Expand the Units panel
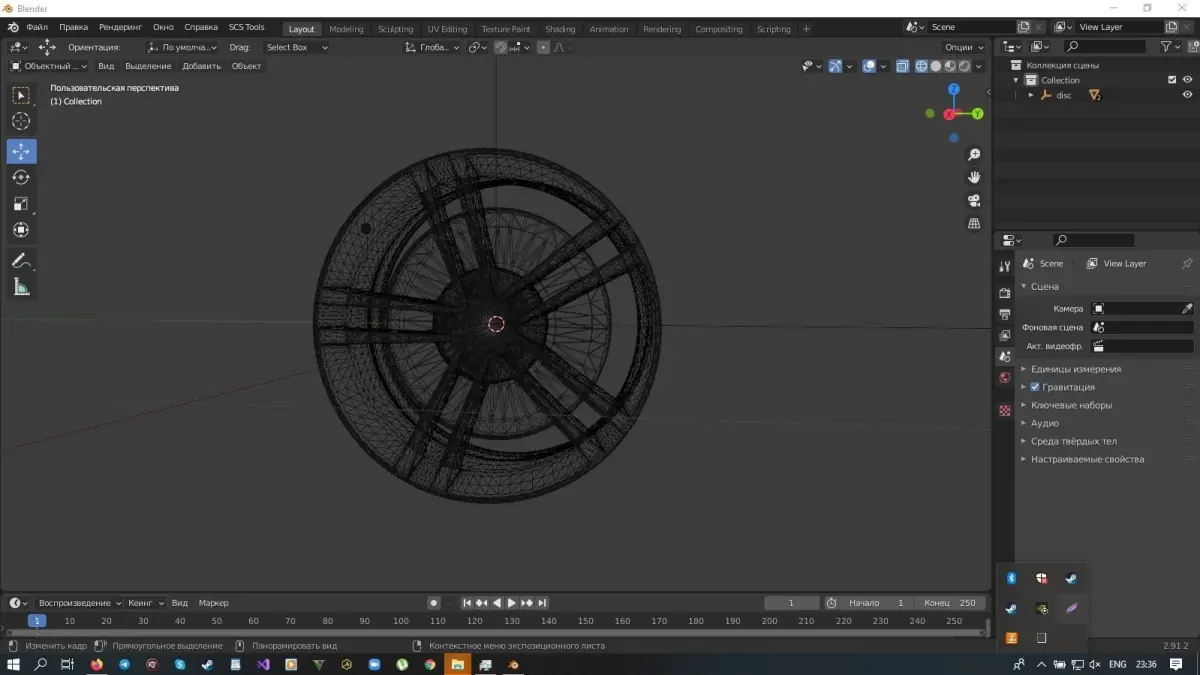The width and height of the screenshot is (1200, 675). (x=1076, y=369)
